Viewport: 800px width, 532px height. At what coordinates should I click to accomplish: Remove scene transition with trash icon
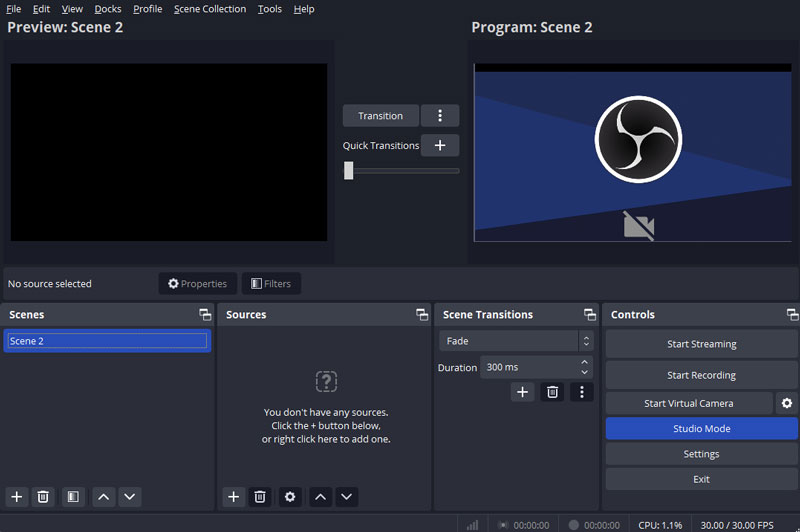click(552, 392)
